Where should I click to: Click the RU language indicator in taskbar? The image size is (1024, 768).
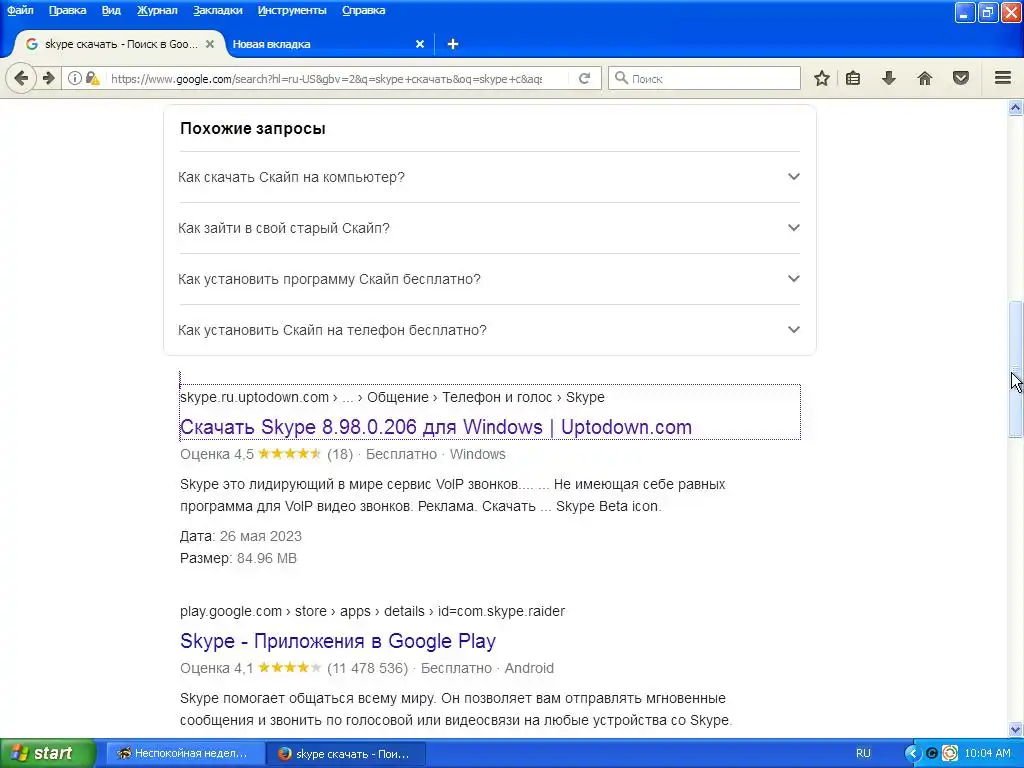[863, 753]
